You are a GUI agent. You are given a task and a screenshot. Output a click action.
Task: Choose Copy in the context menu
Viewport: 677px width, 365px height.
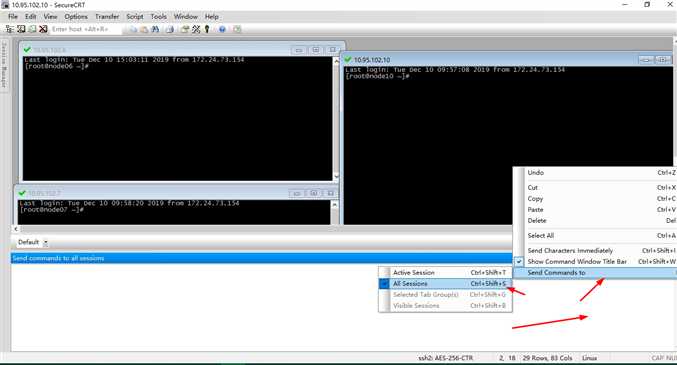pos(595,199)
